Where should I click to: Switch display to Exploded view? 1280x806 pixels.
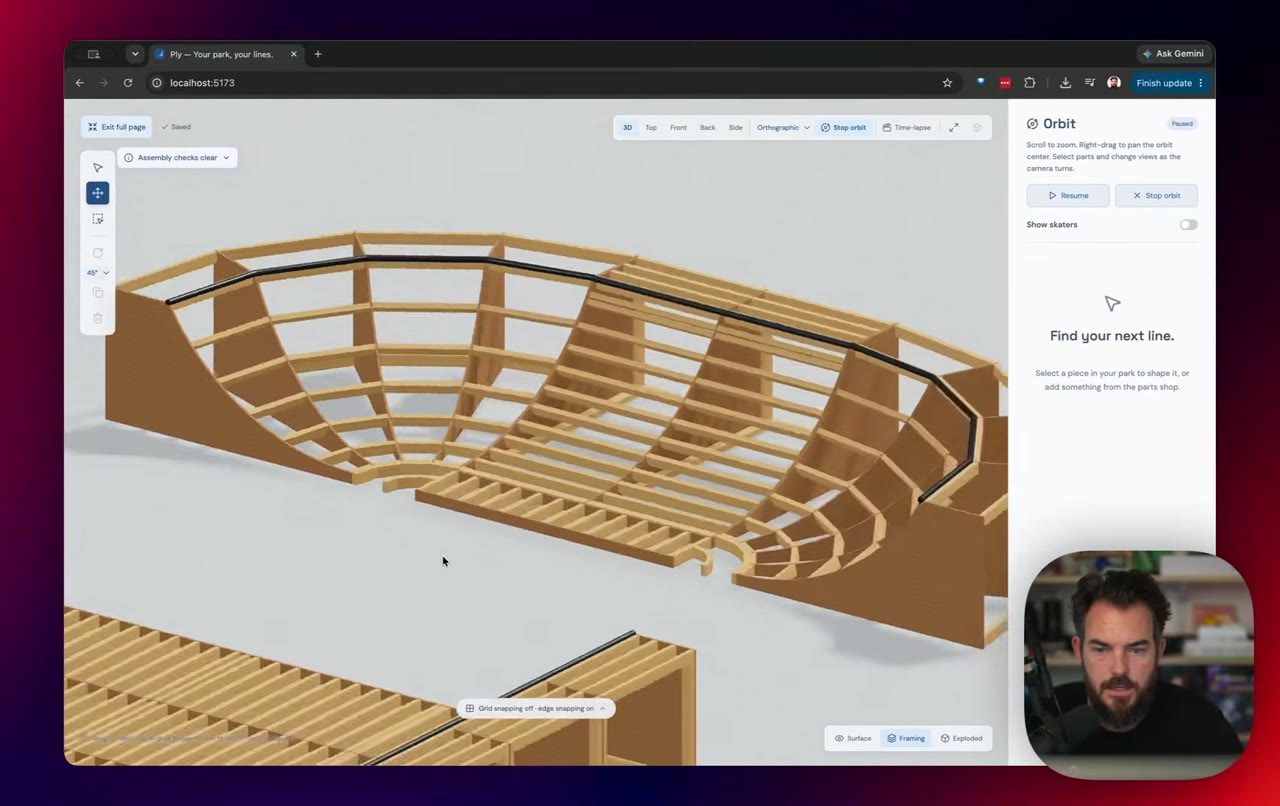click(961, 739)
